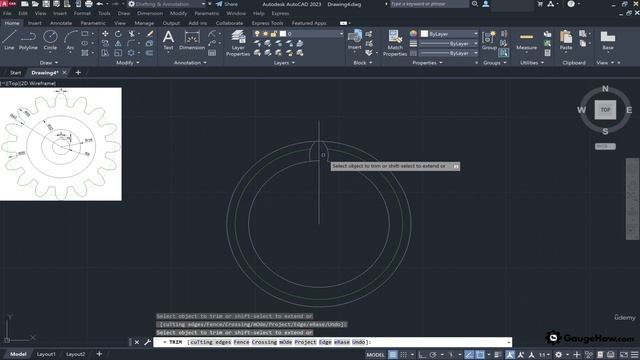Click Match Properties icon
Viewport: 640px width, 360px height.
[395, 43]
